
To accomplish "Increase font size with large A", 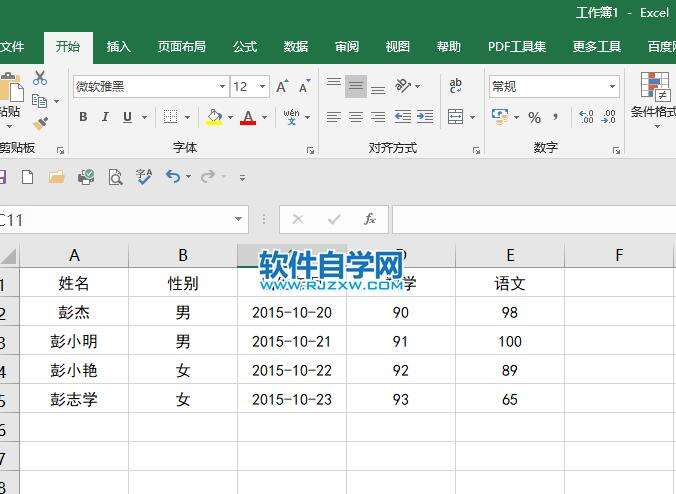I will click(282, 87).
